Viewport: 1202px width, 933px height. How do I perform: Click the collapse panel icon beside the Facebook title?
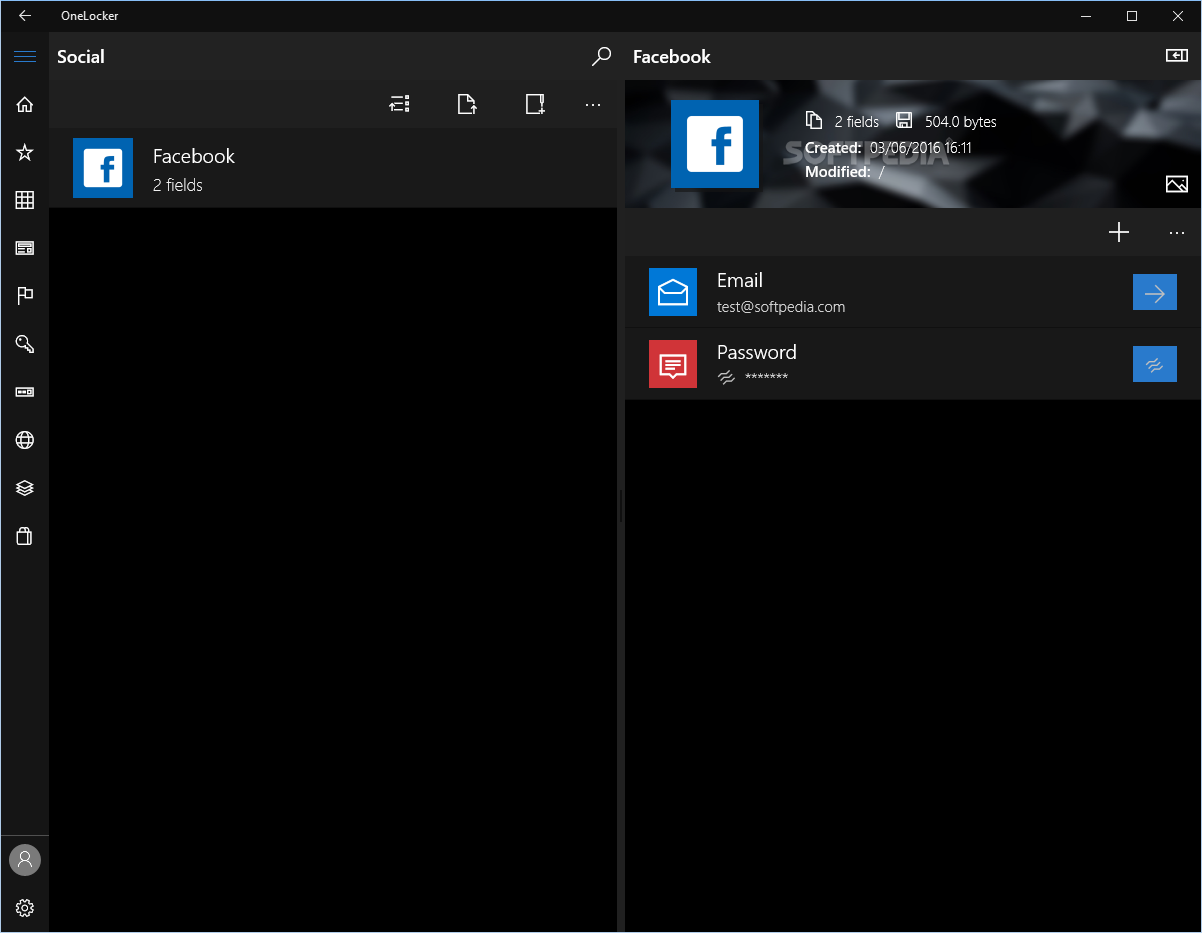pos(1177,56)
